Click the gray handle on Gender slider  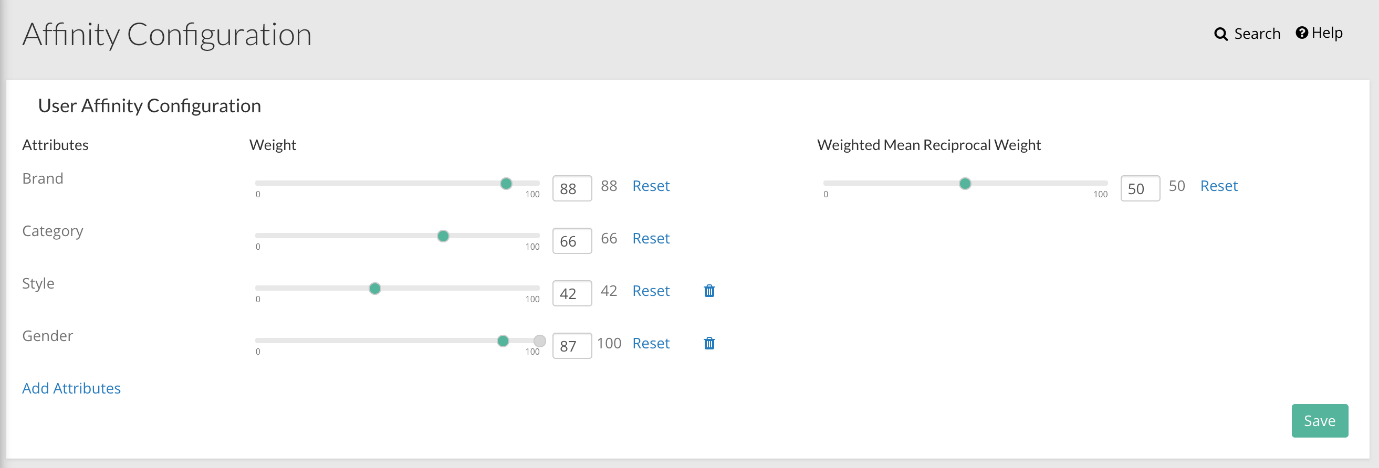(540, 341)
